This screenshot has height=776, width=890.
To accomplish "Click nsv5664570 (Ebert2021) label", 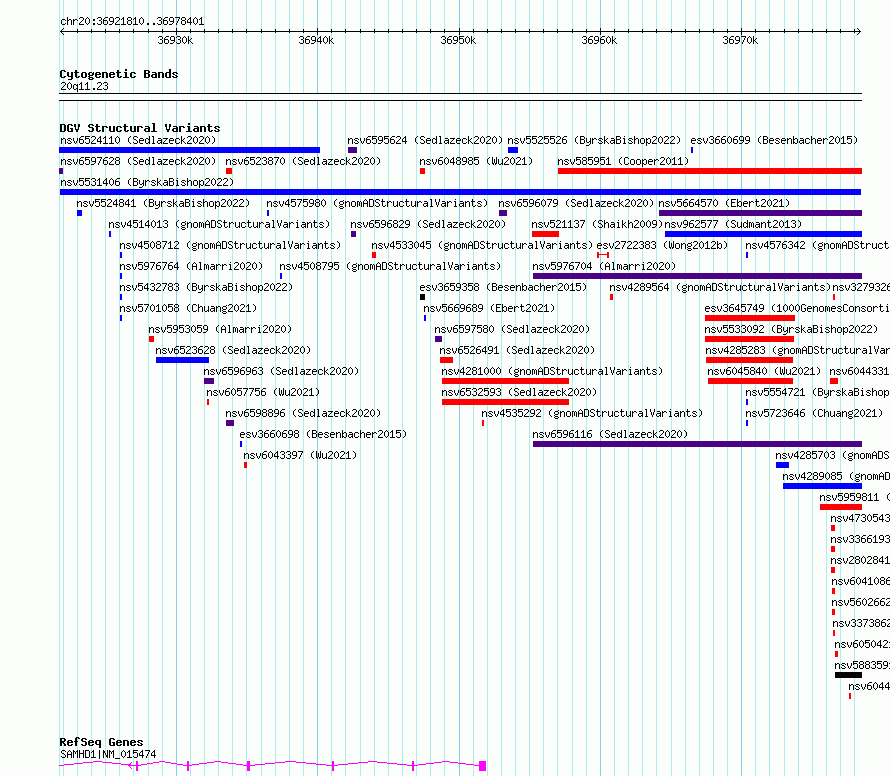I will tap(724, 203).
